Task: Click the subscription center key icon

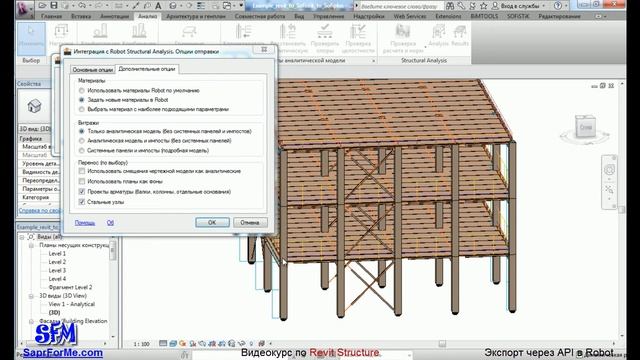Action: coord(461,6)
